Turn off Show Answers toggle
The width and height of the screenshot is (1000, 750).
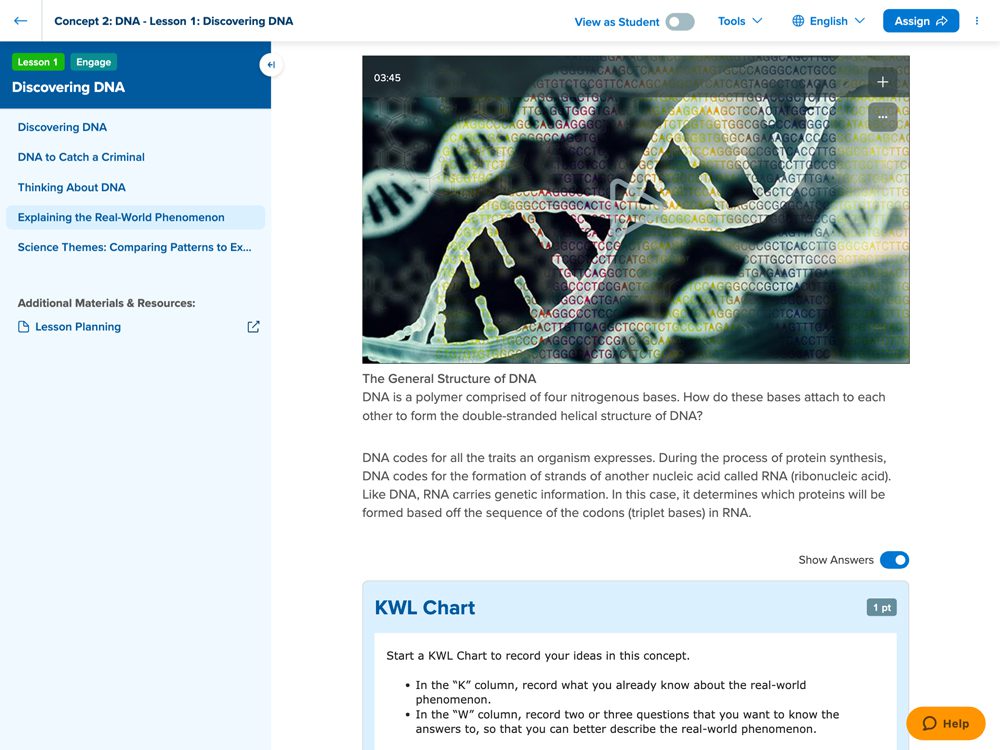[x=894, y=560]
